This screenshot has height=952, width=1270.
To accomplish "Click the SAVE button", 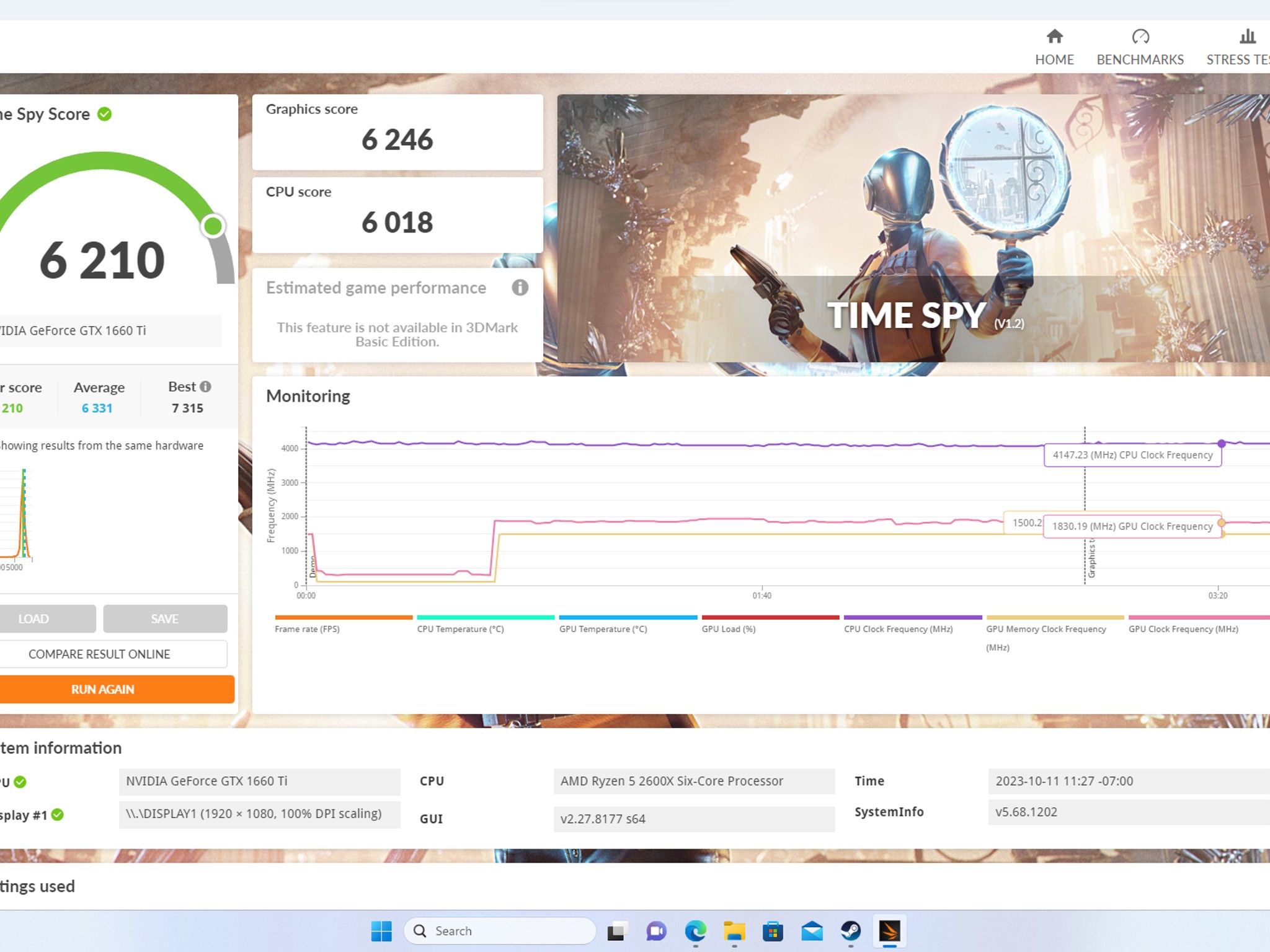I will coord(165,619).
